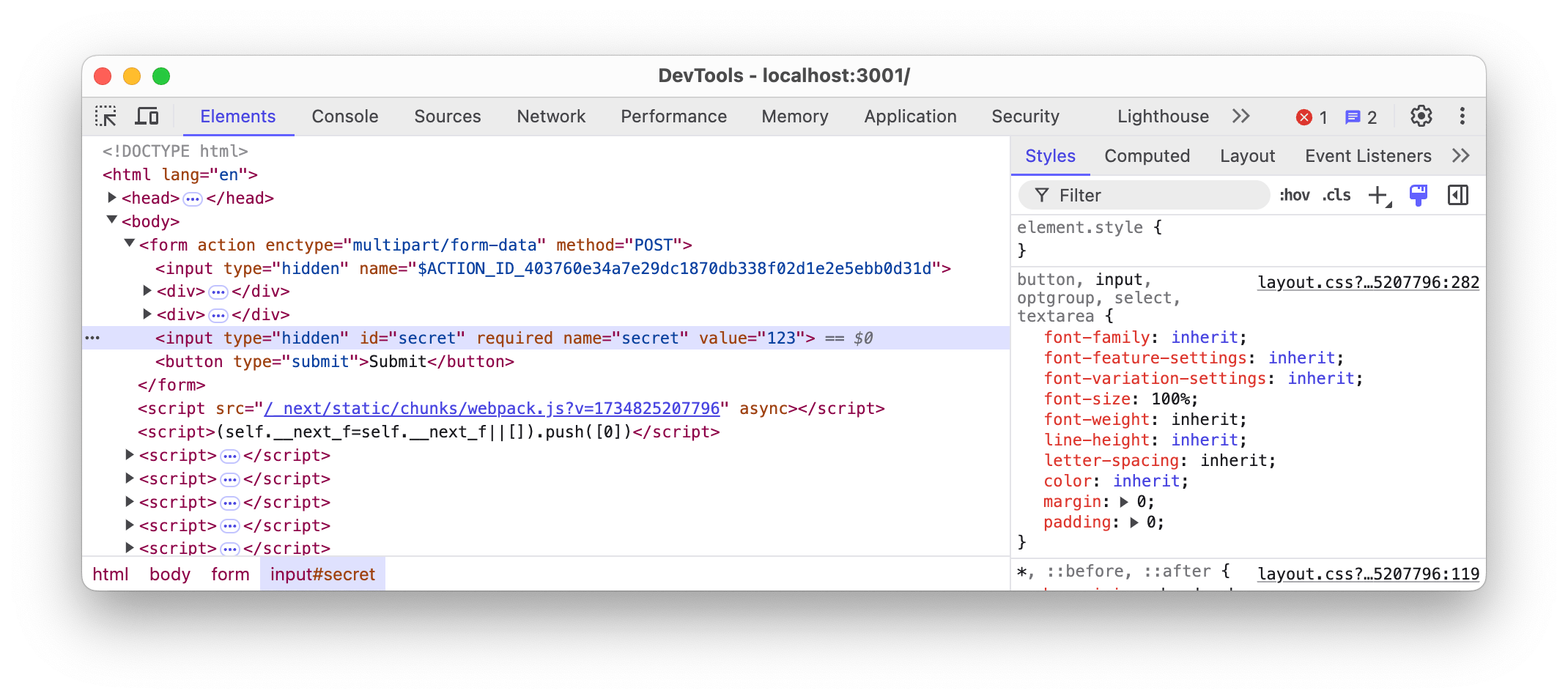
Task: Toggle rendering emulations paintbrush icon
Action: (1419, 196)
